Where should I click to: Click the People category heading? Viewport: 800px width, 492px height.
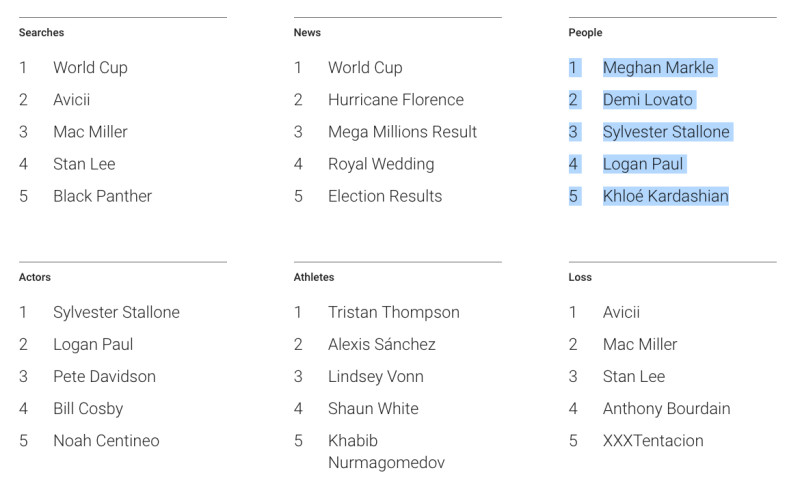(585, 32)
